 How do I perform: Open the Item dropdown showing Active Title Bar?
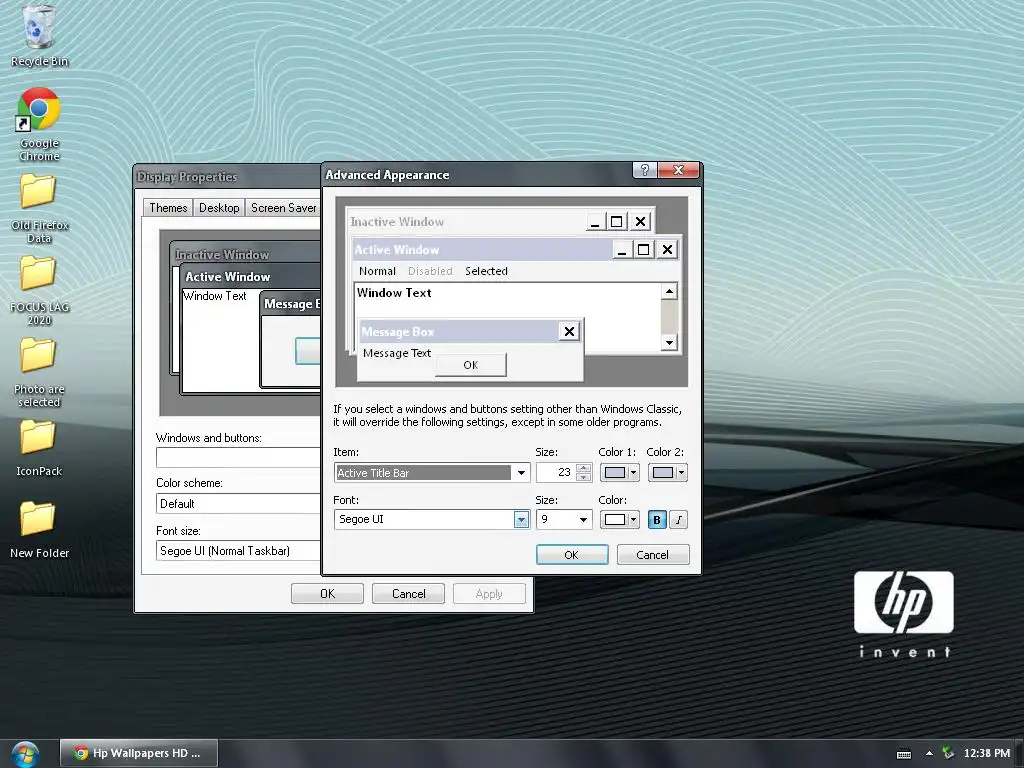click(432, 473)
